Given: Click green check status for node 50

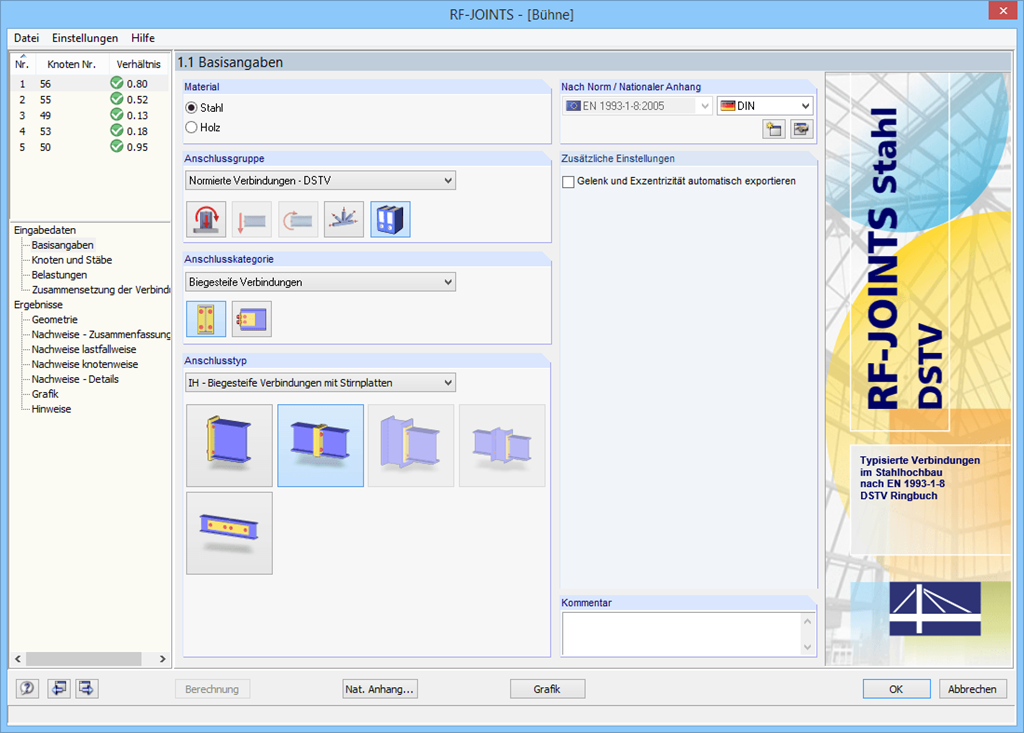Looking at the screenshot, I should (117, 146).
